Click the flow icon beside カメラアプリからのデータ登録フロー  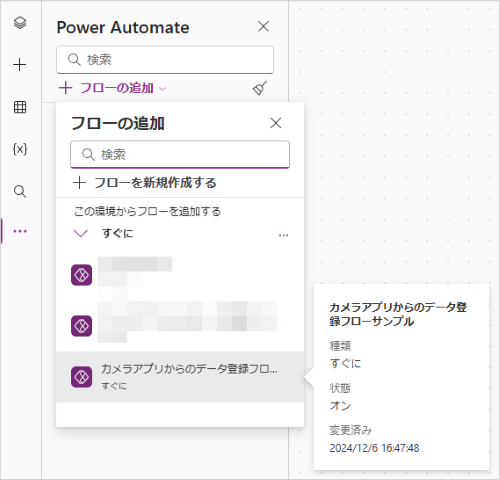pos(81,377)
